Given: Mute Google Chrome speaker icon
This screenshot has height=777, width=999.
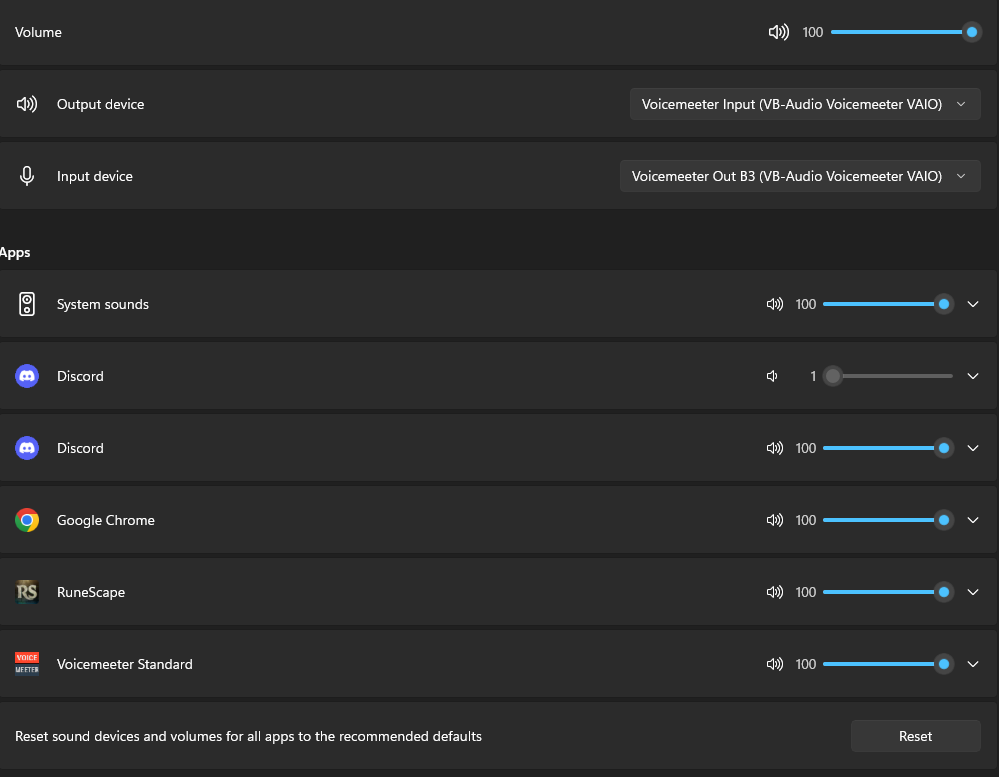Looking at the screenshot, I should [x=774, y=520].
